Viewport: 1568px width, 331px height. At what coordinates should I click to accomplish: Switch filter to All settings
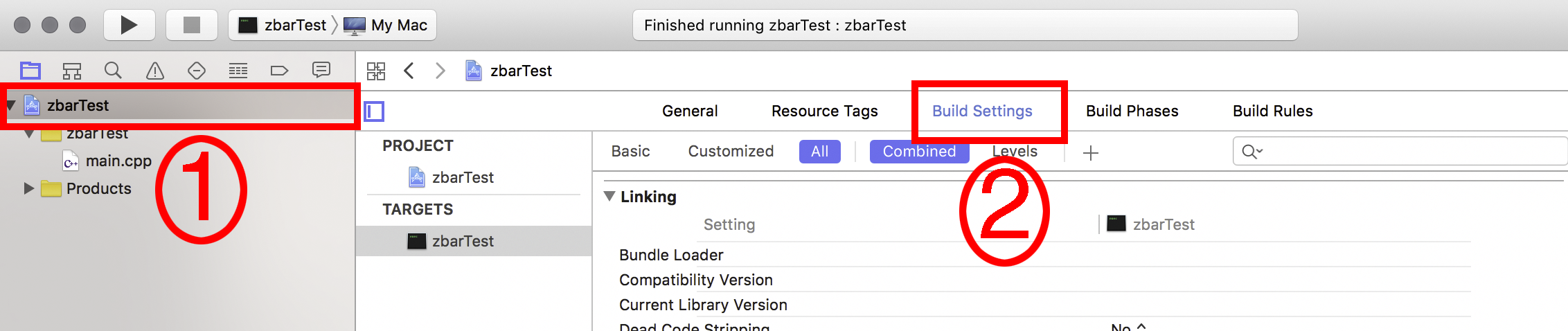[820, 151]
